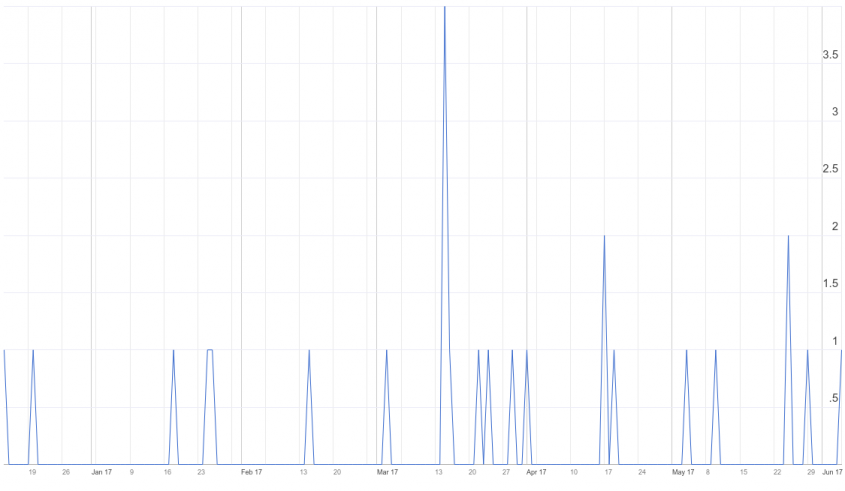
Task: Click the 'Mar 17' x-axis label
Action: pos(387,472)
